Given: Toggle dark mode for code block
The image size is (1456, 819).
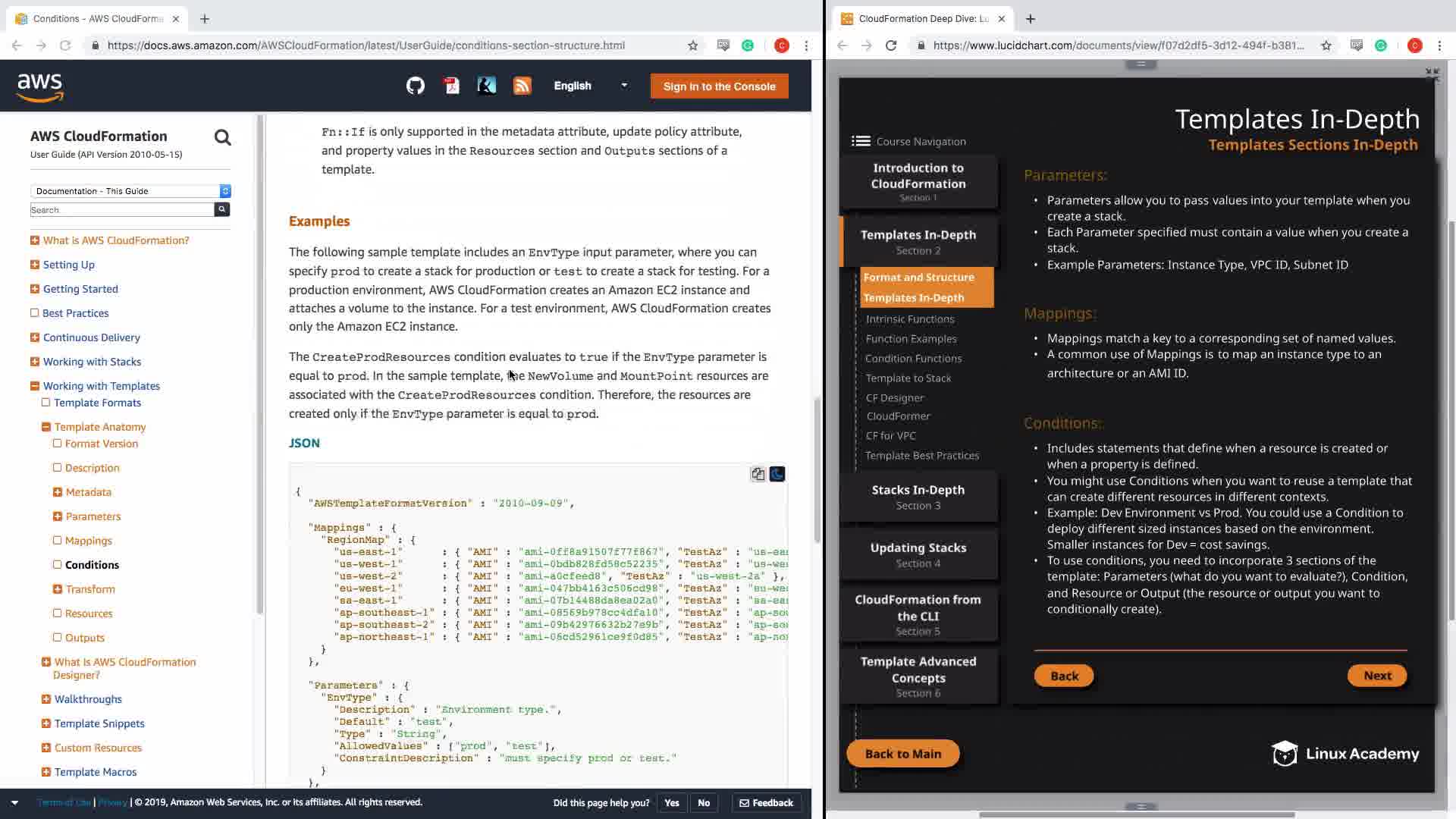Looking at the screenshot, I should tap(777, 474).
